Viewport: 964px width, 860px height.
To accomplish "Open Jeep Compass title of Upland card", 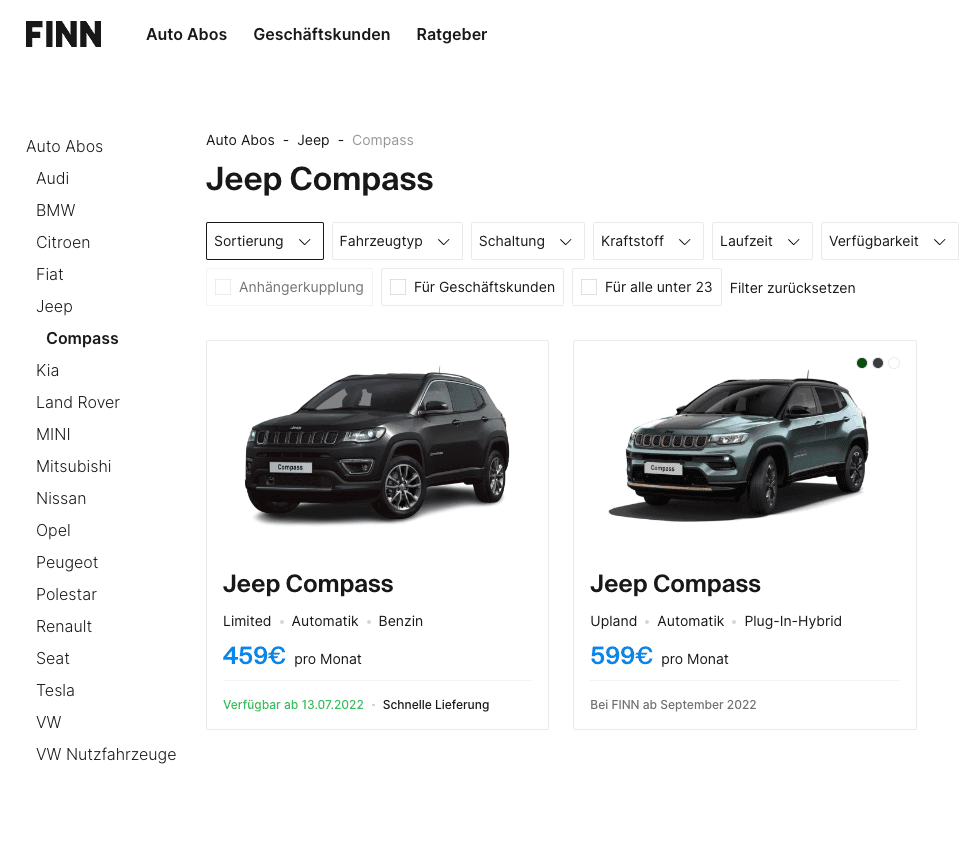I will tap(675, 584).
